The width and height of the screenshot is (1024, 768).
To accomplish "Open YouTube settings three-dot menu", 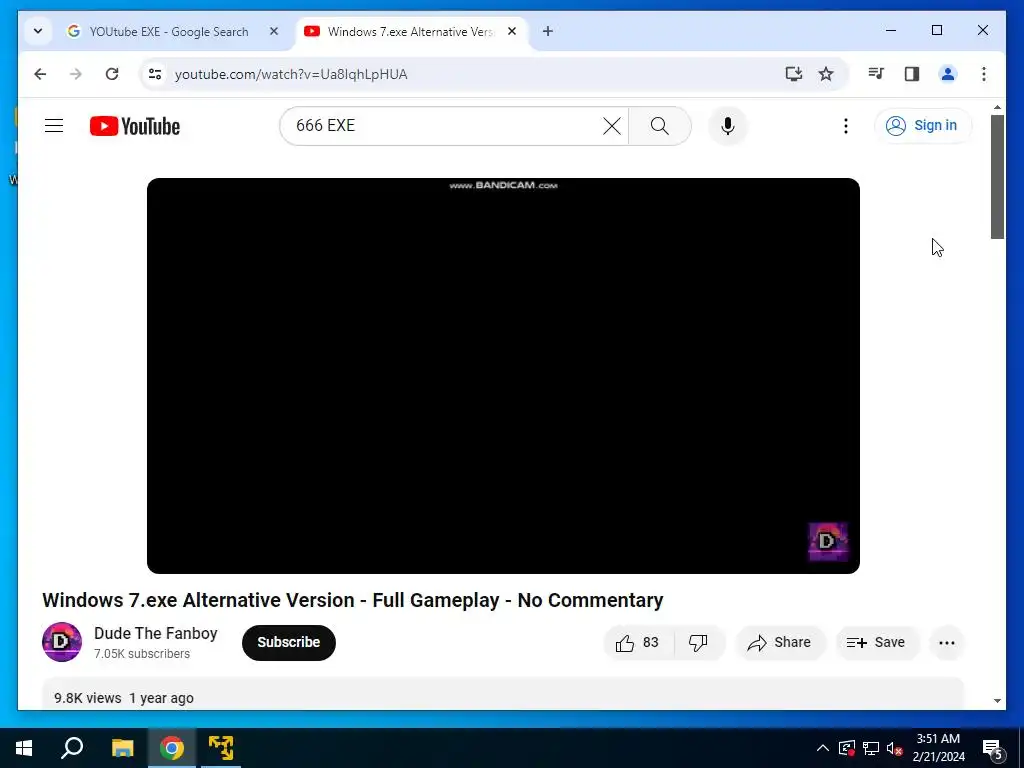I will pyautogui.click(x=846, y=126).
